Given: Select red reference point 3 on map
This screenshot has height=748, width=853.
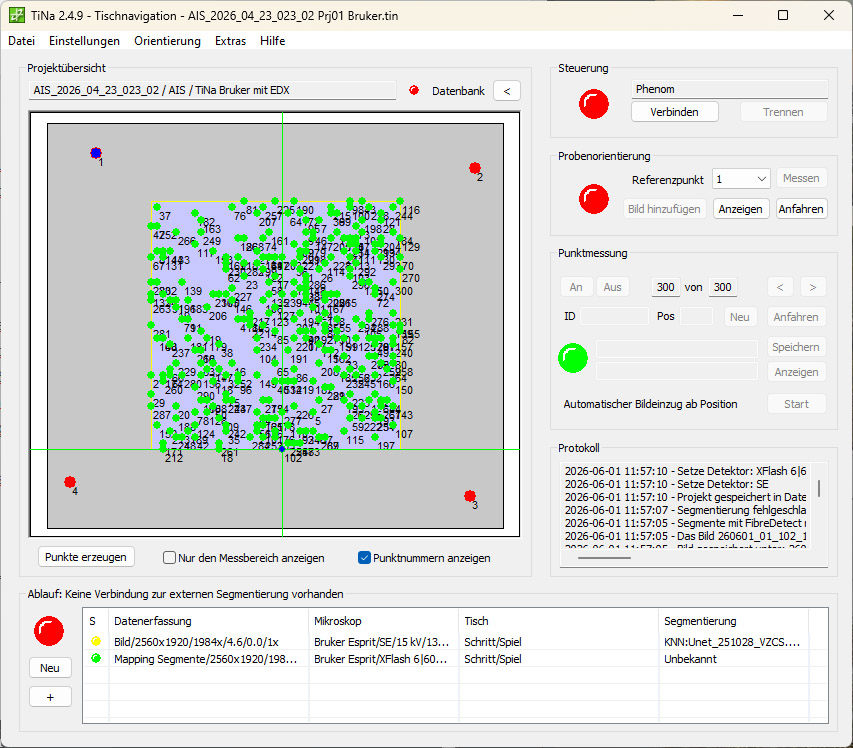Looking at the screenshot, I should pos(470,496).
